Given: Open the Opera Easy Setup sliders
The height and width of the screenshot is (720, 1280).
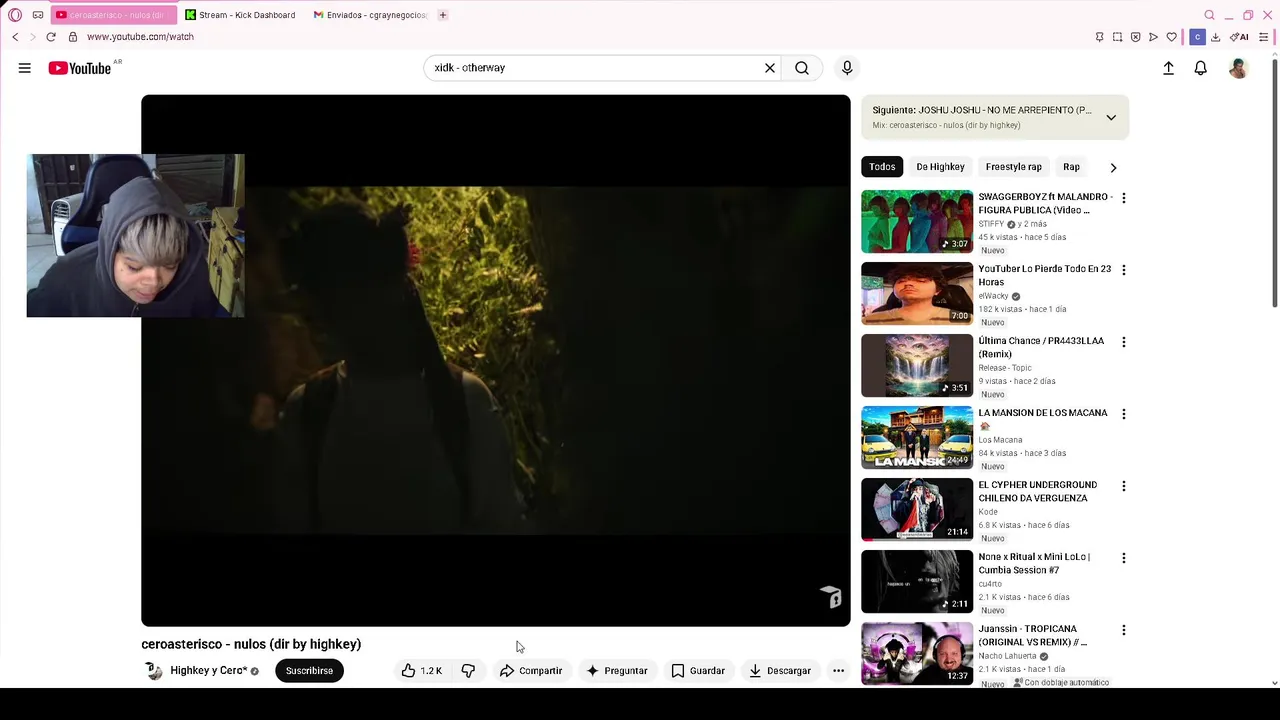Looking at the screenshot, I should click(x=1263, y=37).
